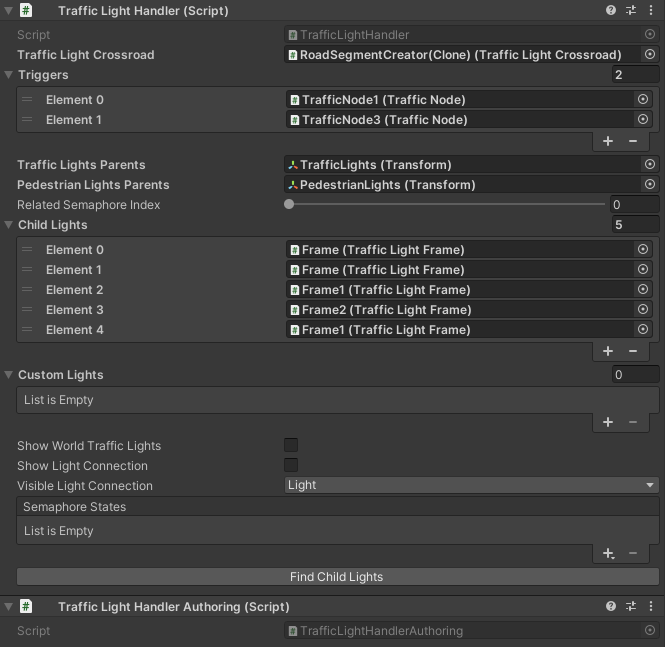Image resolution: width=665 pixels, height=647 pixels.
Task: Edit Custom Lights list size field
Action: [636, 375]
